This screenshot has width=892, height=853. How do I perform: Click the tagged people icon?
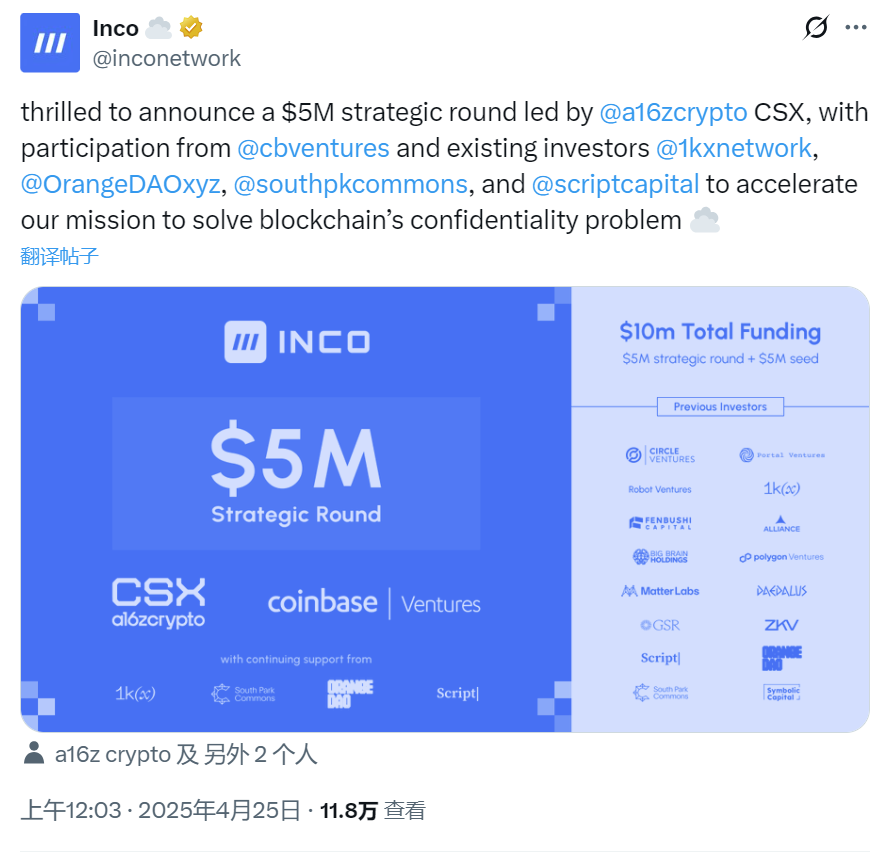tap(33, 754)
